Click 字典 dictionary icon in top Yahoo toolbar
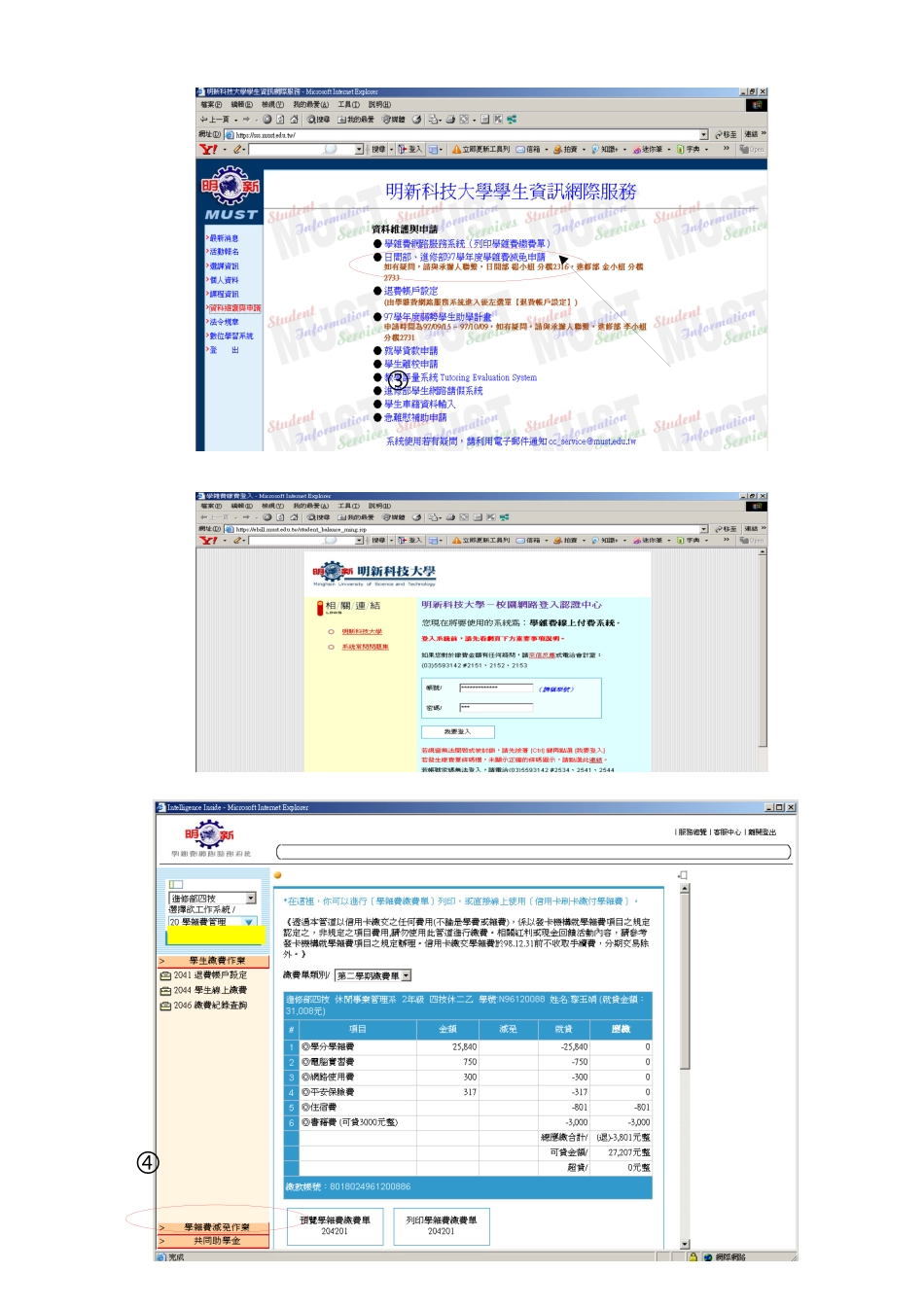924x1307 pixels. (680, 149)
